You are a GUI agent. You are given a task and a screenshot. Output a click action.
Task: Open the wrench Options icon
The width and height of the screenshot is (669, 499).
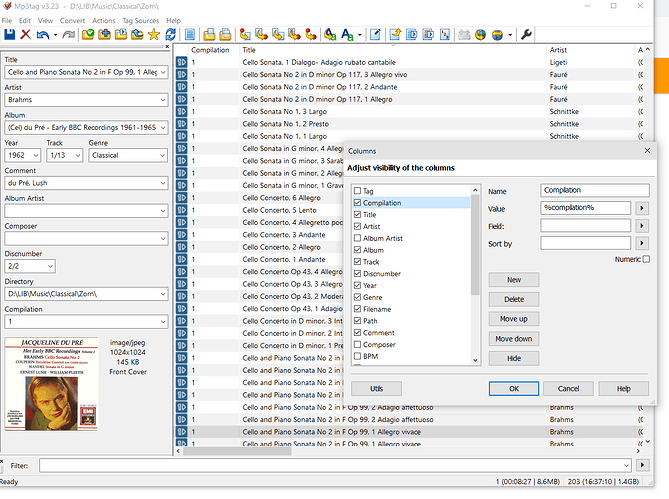(526, 35)
